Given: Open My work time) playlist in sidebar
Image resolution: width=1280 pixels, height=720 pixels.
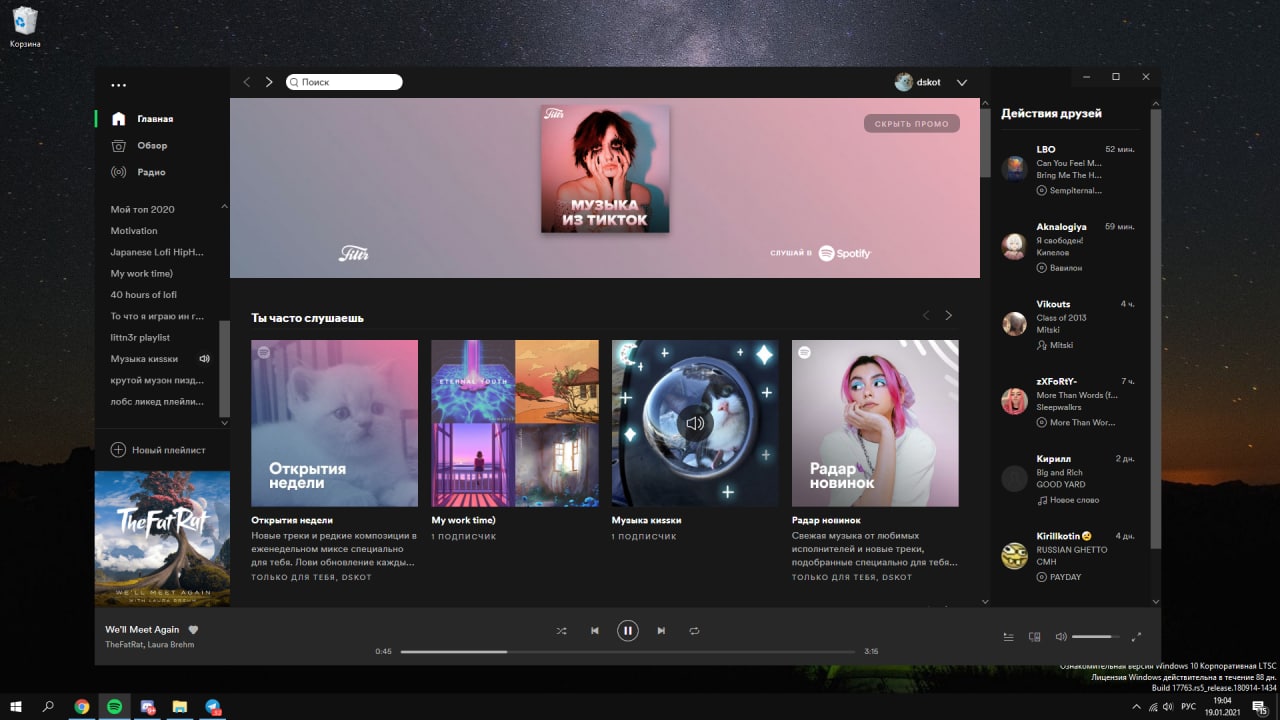Looking at the screenshot, I should click(x=141, y=273).
